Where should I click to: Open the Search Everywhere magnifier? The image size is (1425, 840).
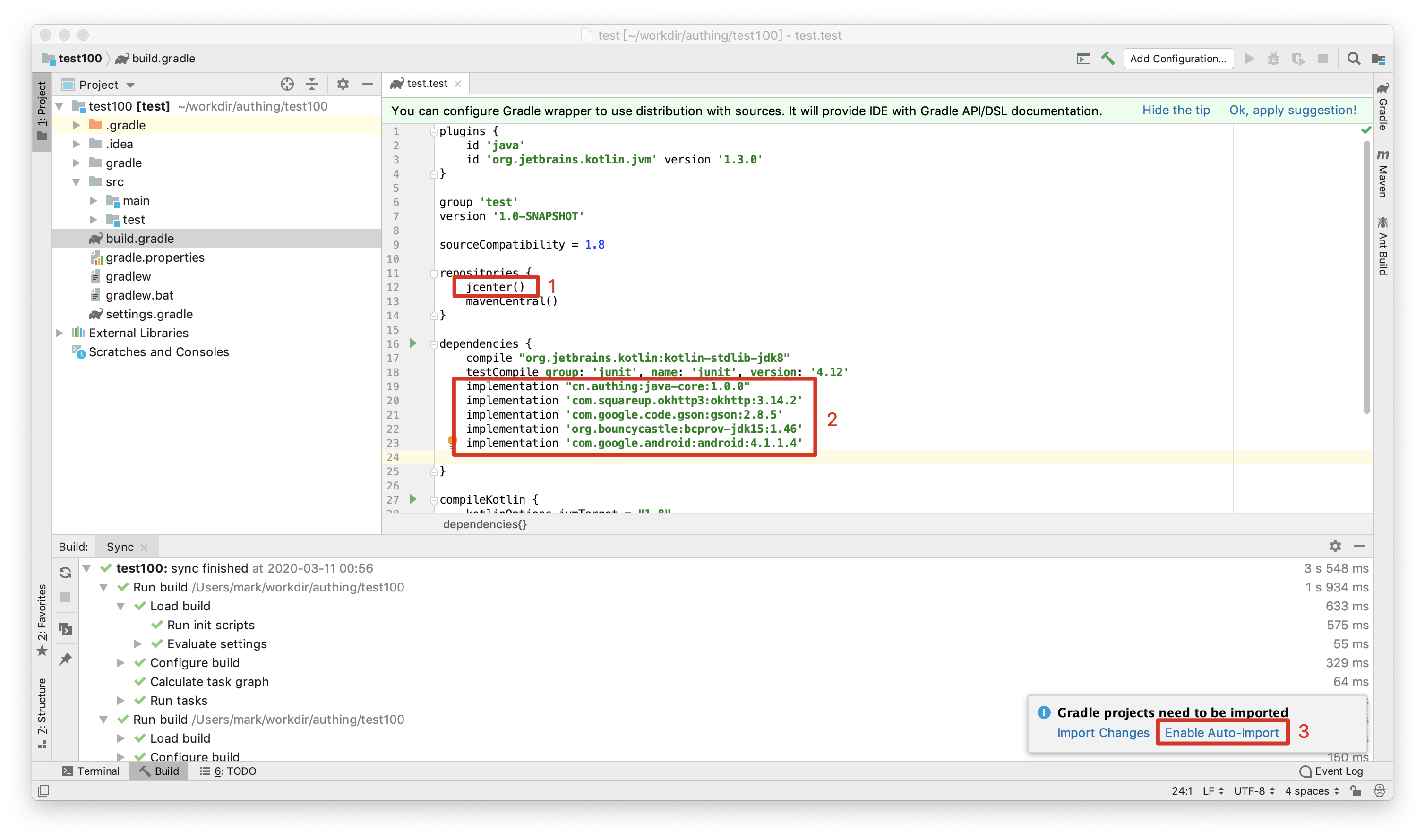pyautogui.click(x=1353, y=58)
